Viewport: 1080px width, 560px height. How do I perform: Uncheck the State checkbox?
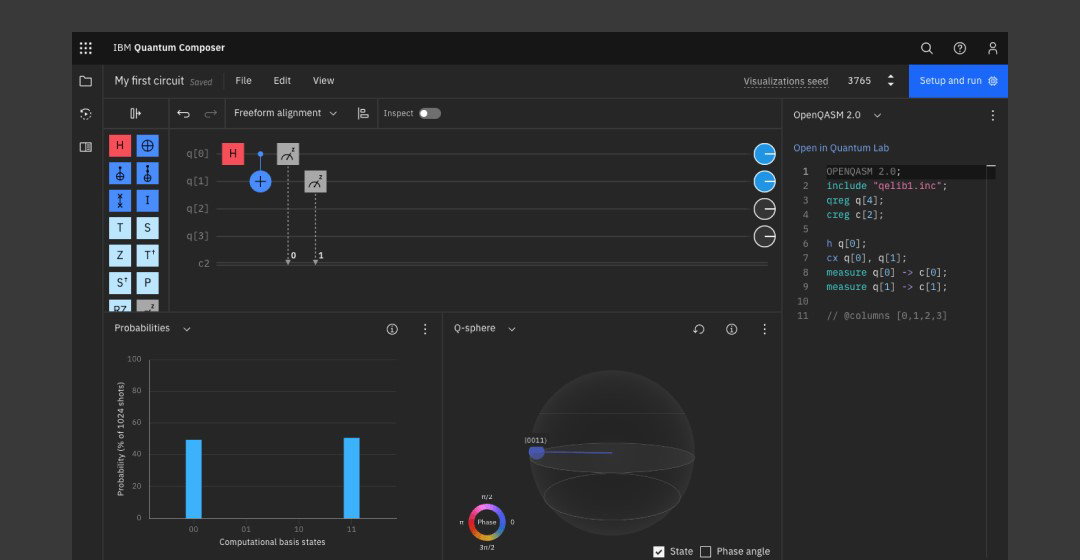click(x=658, y=552)
